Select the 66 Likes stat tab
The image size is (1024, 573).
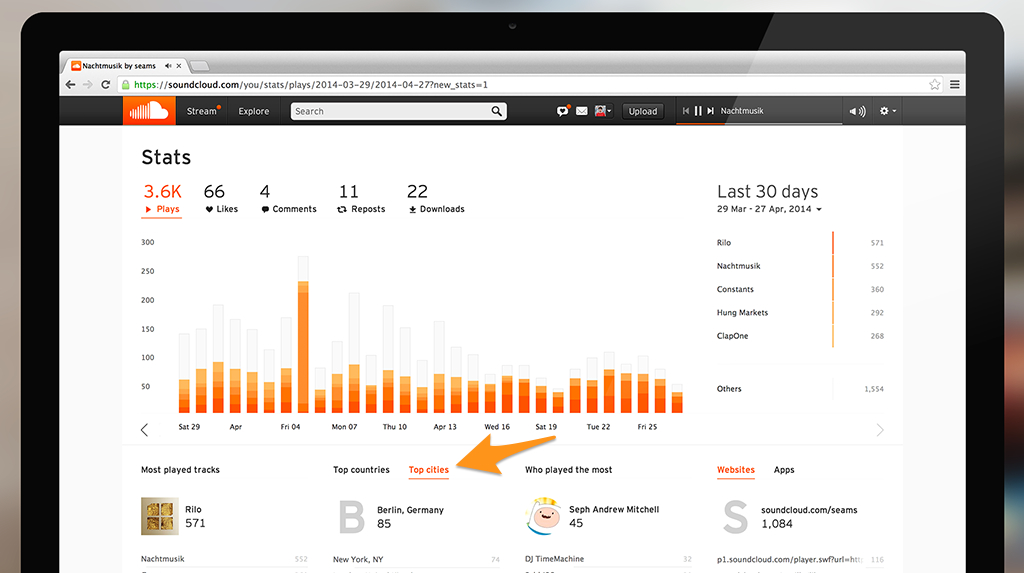(221, 199)
